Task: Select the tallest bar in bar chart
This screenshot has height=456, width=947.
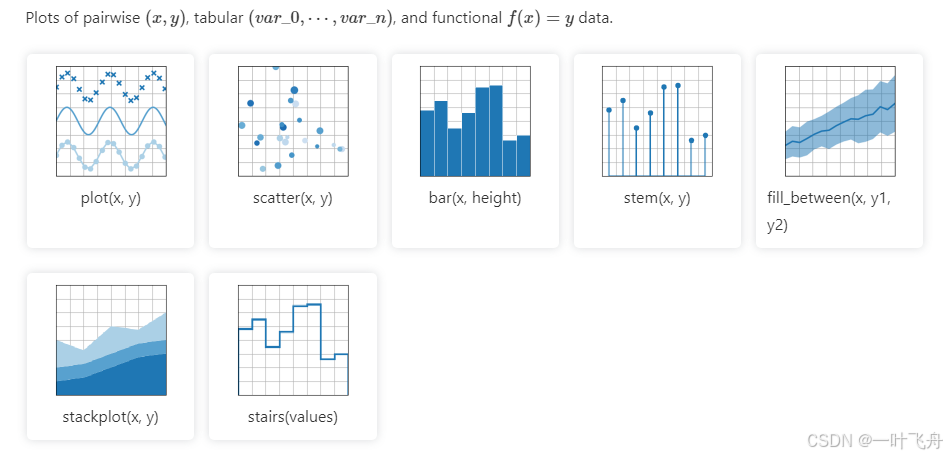Action: 496,131
